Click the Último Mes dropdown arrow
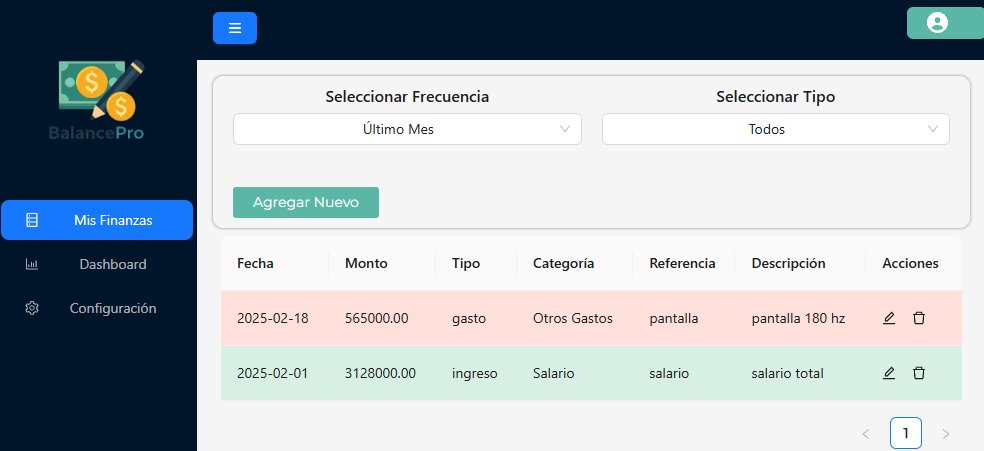Viewport: 984px width, 451px height. (564, 129)
